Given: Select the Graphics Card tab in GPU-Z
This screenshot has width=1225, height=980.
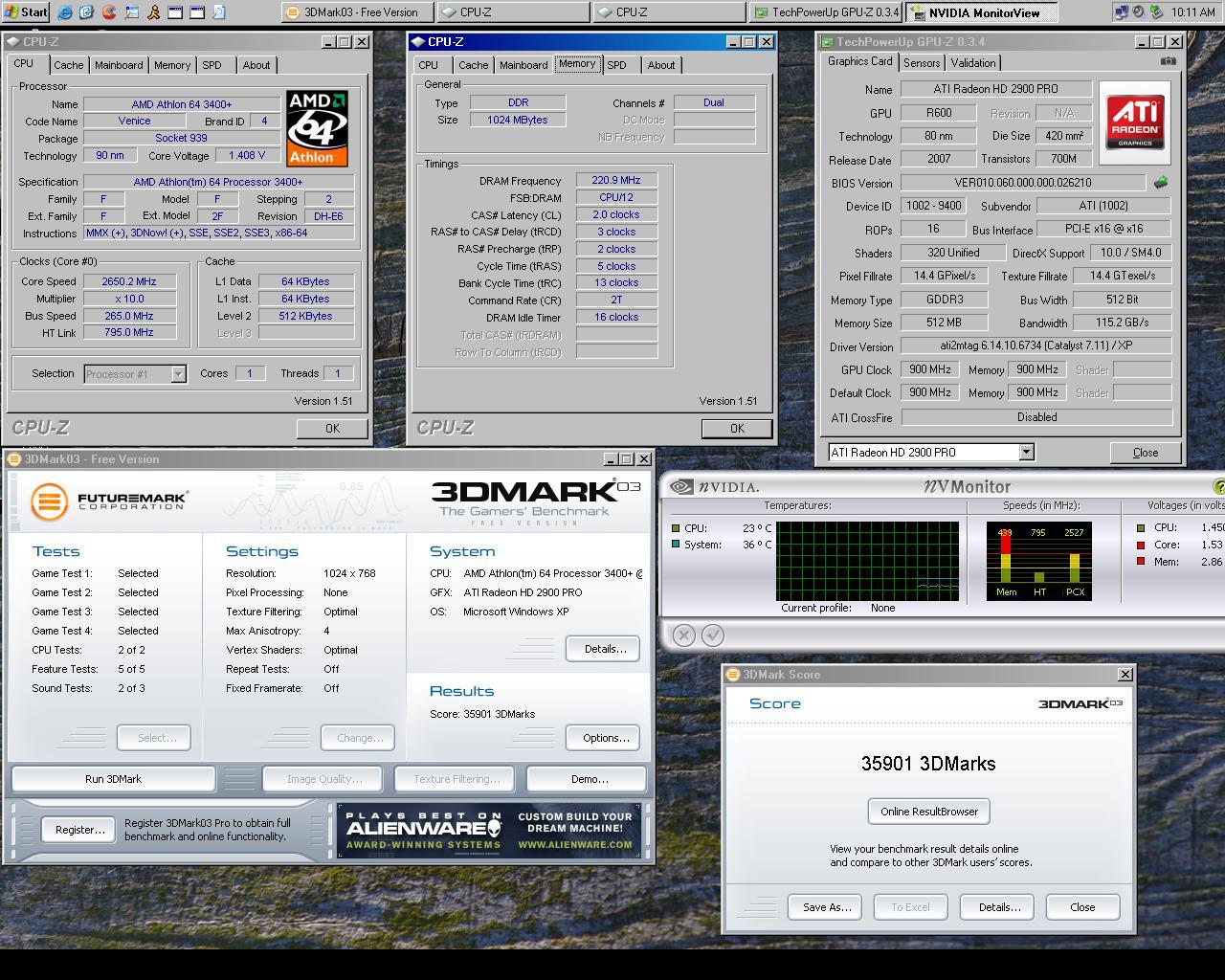Looking at the screenshot, I should tap(860, 61).
